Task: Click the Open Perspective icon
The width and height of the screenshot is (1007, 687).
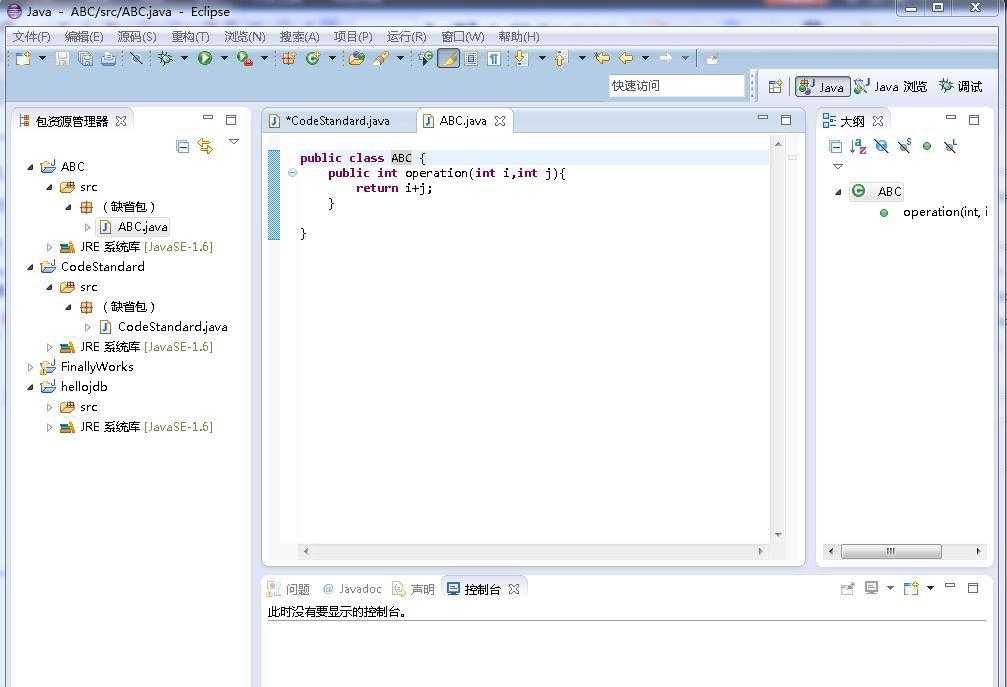Action: (x=775, y=86)
